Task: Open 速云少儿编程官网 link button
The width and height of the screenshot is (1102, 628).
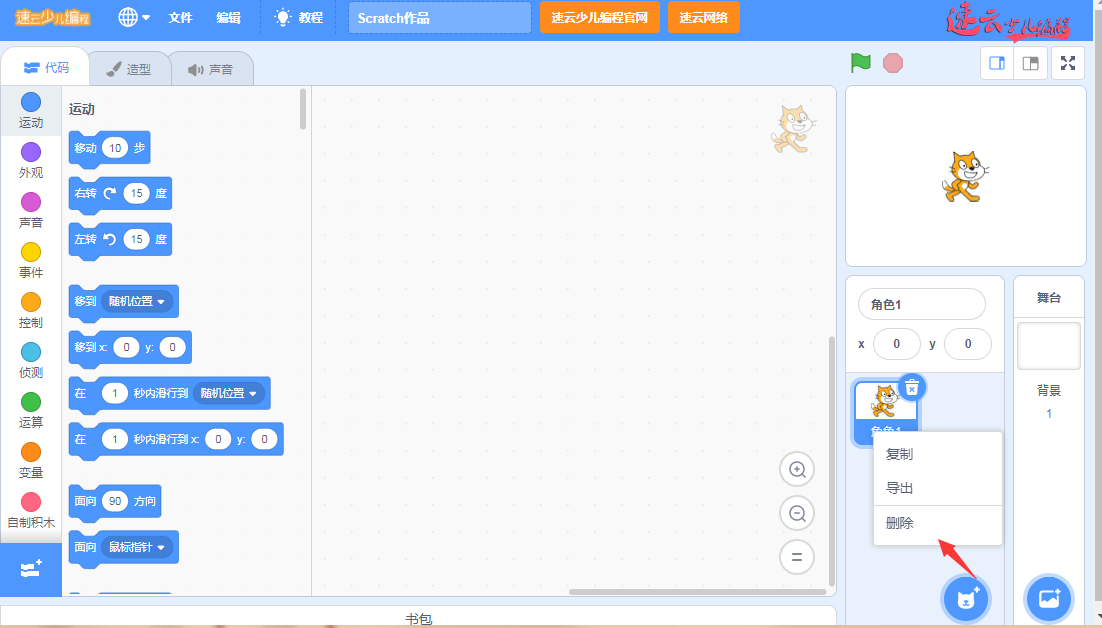Action: click(x=599, y=17)
